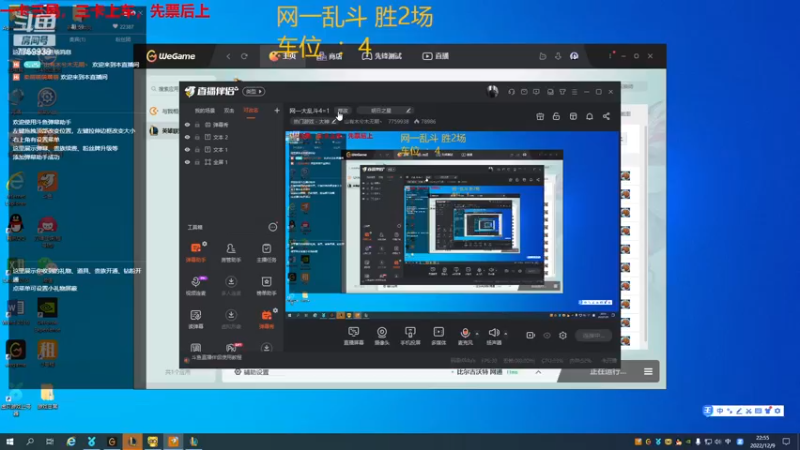Add a new scene with plus button
This screenshot has height=450, width=800.
277,110
